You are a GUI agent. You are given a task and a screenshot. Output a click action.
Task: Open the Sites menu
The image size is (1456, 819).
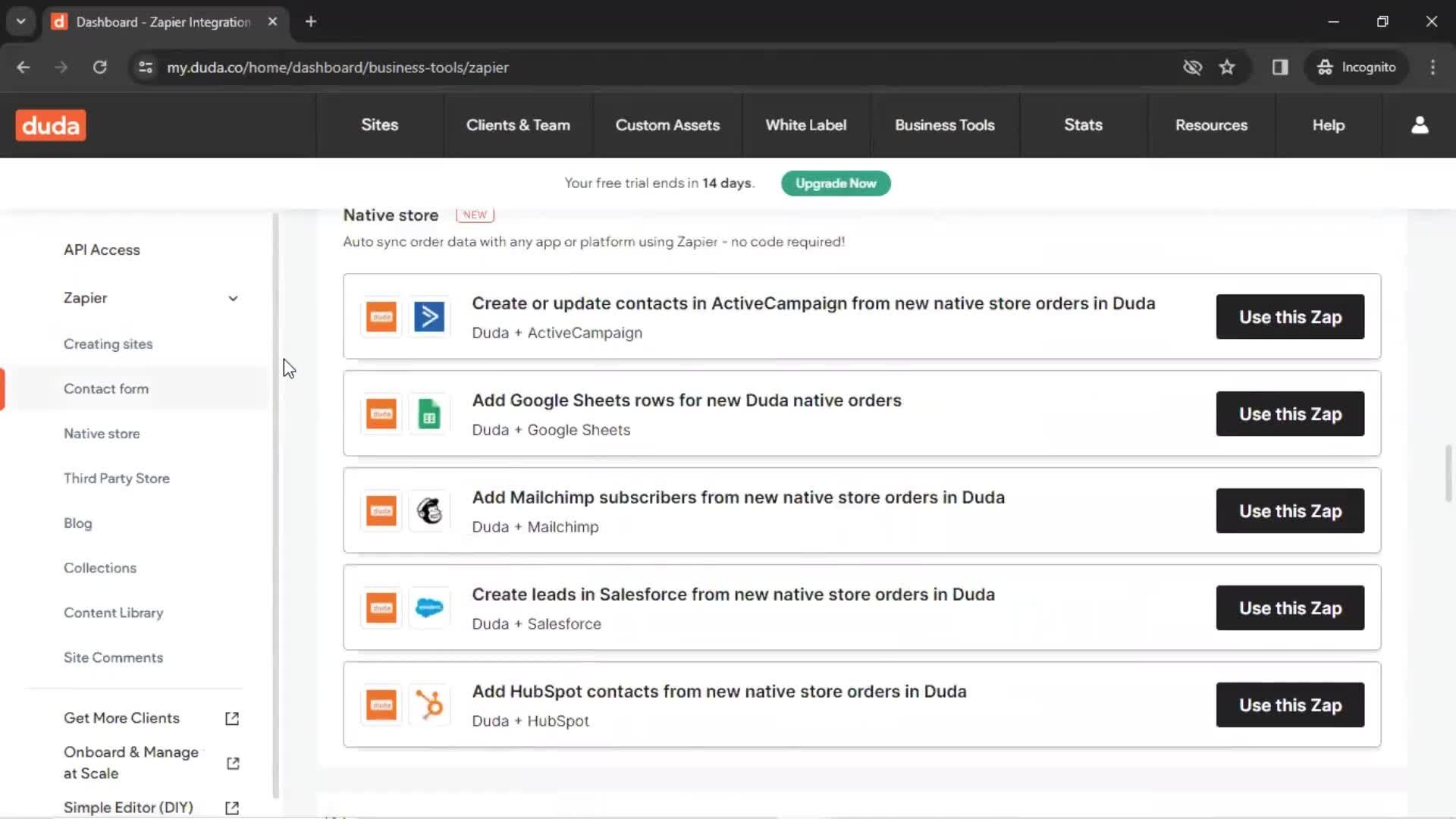coord(379,125)
